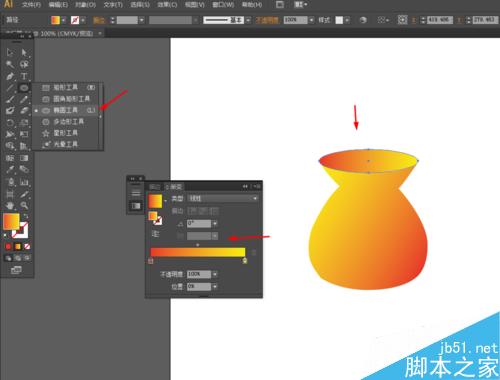Click the red left gradient stop
This screenshot has height=380, width=500.
click(x=151, y=261)
